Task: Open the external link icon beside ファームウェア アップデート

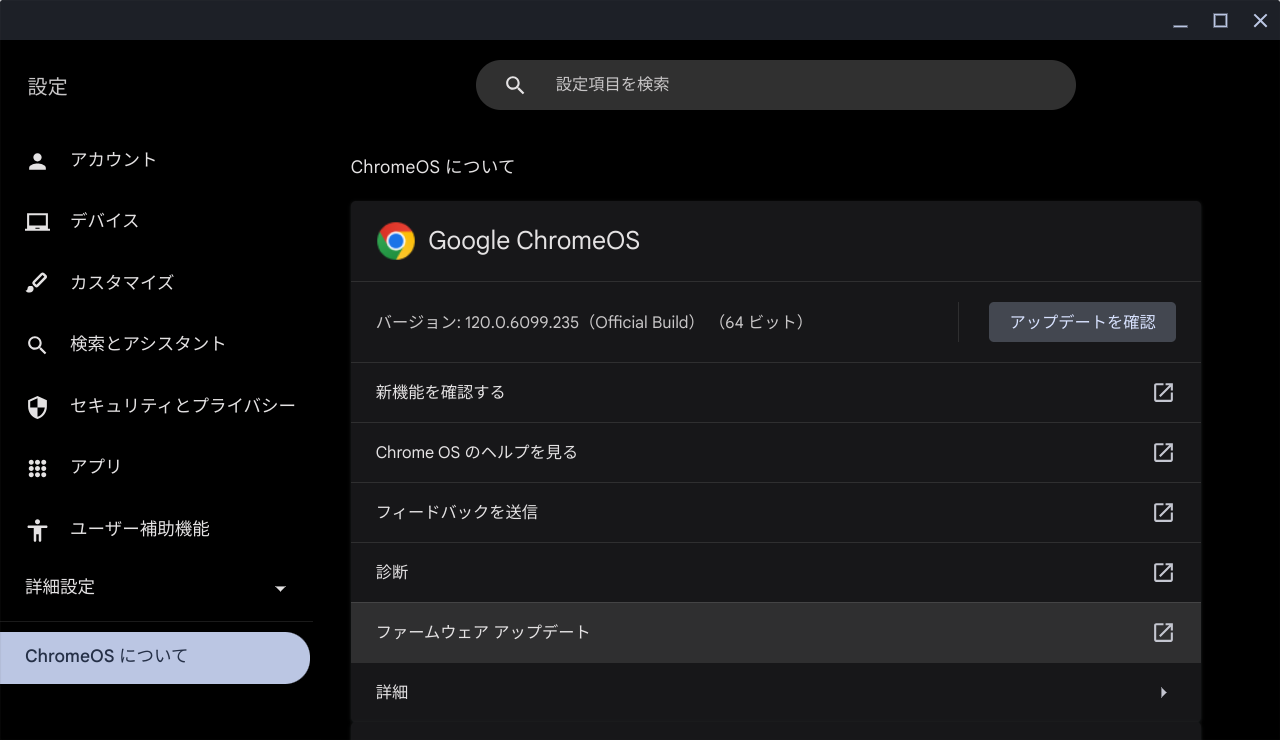Action: click(x=1163, y=632)
